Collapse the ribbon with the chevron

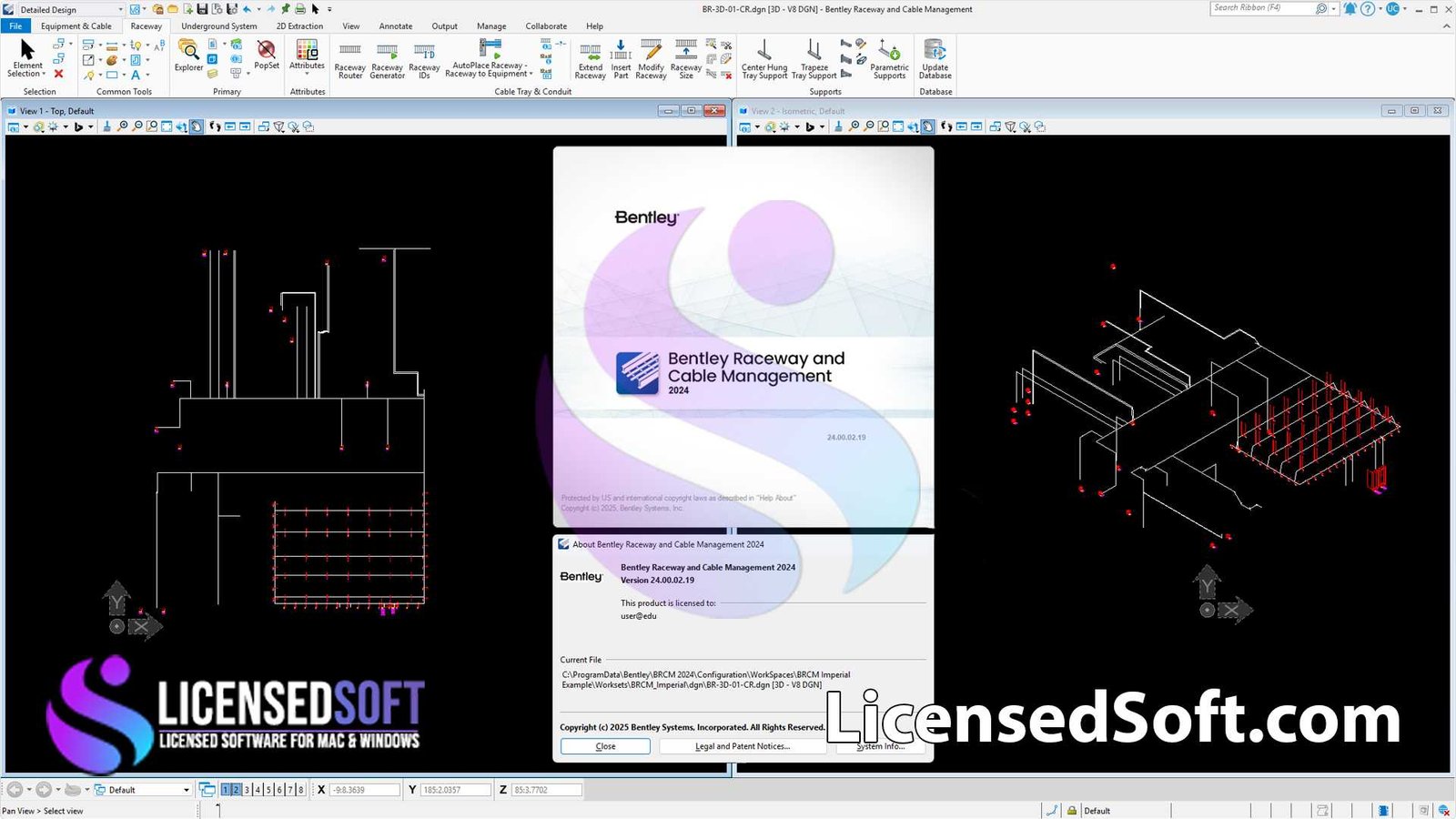[1447, 26]
